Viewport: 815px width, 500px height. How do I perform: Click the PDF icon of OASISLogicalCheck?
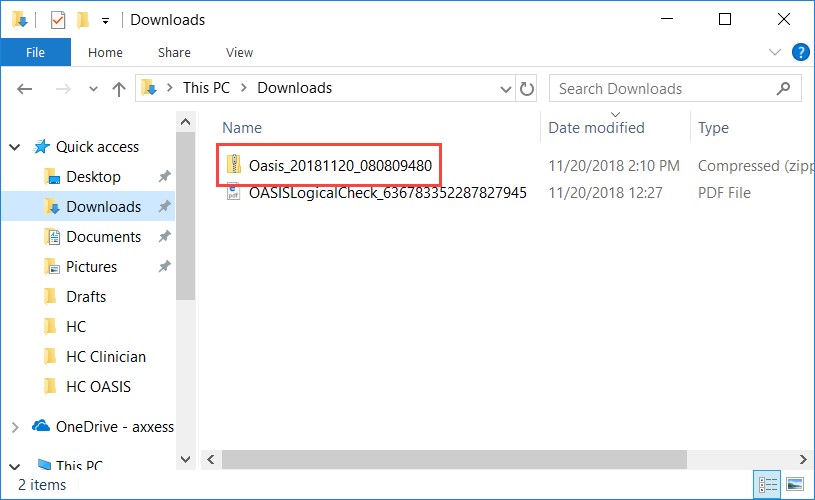tap(233, 192)
